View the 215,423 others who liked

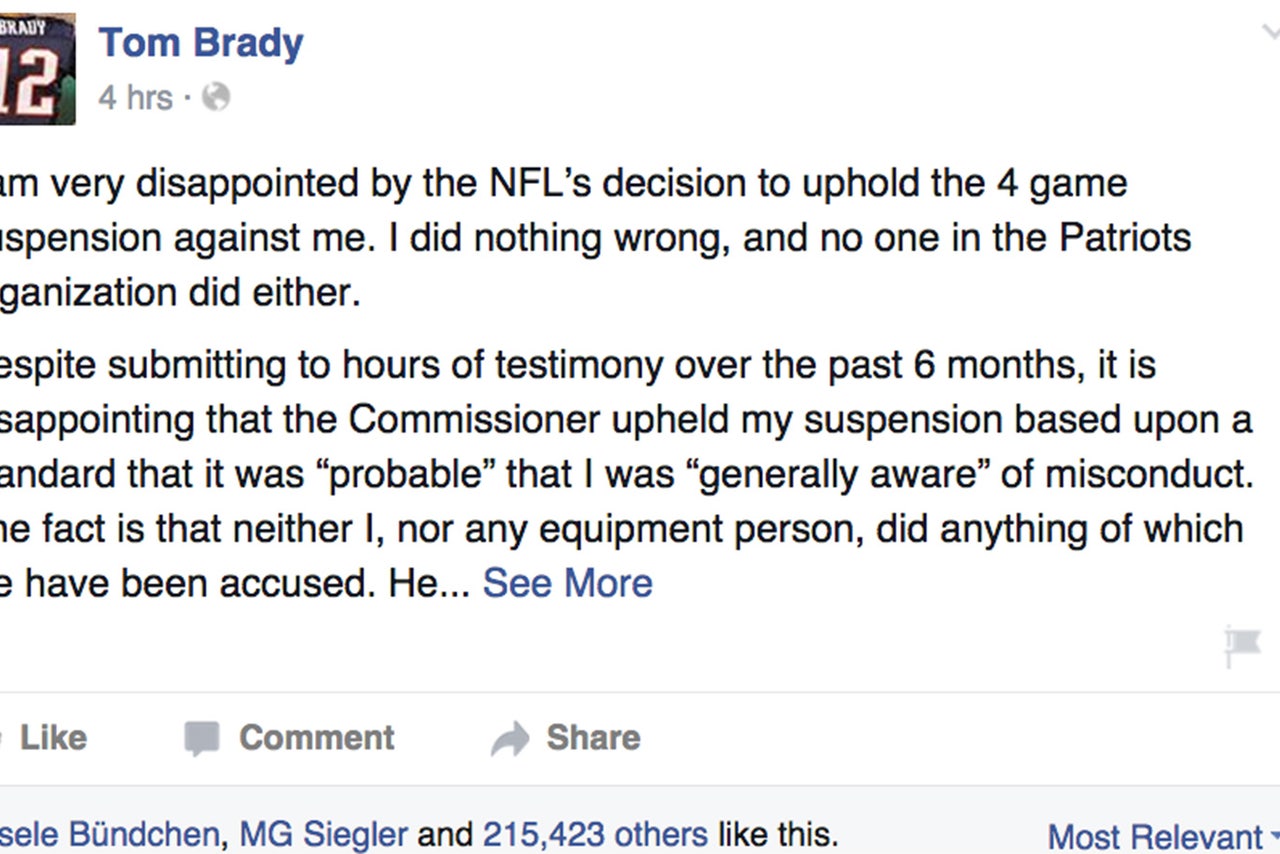pyautogui.click(x=595, y=834)
